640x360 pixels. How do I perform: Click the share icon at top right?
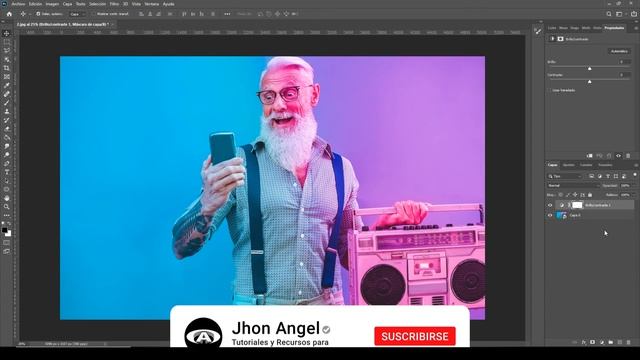pos(633,14)
